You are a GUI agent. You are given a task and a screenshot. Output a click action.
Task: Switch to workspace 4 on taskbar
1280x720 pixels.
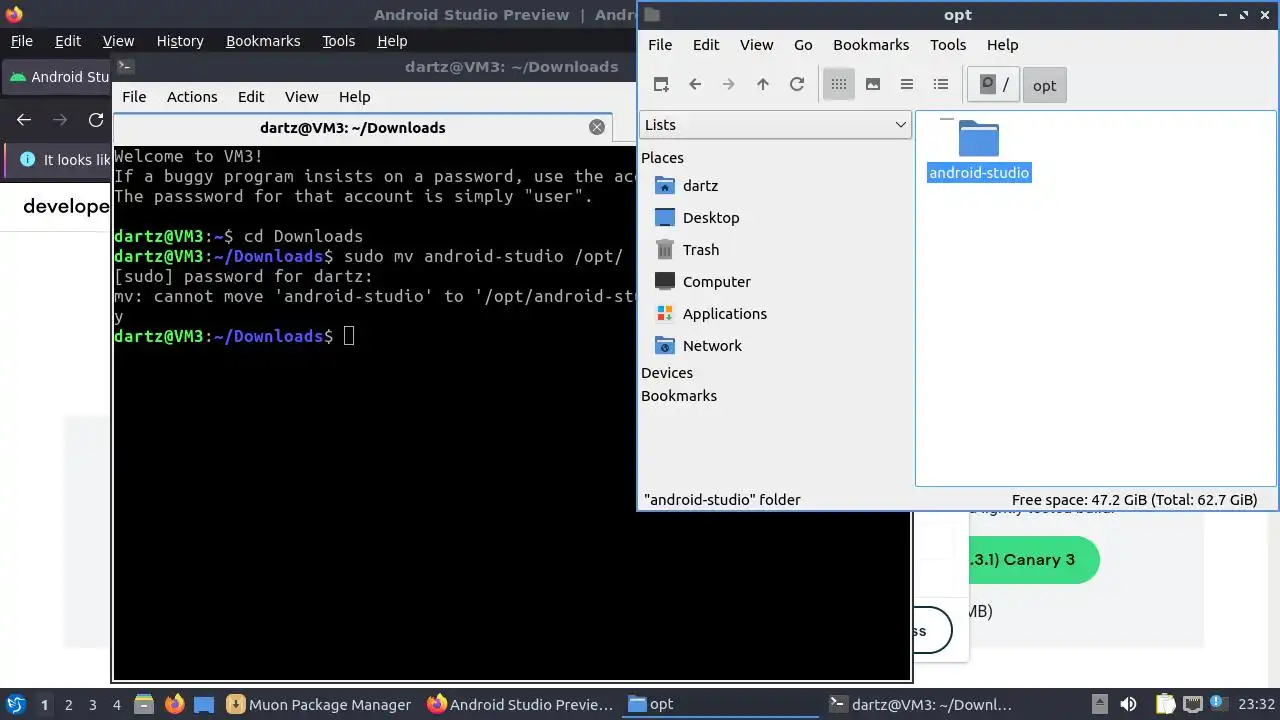[x=116, y=705]
